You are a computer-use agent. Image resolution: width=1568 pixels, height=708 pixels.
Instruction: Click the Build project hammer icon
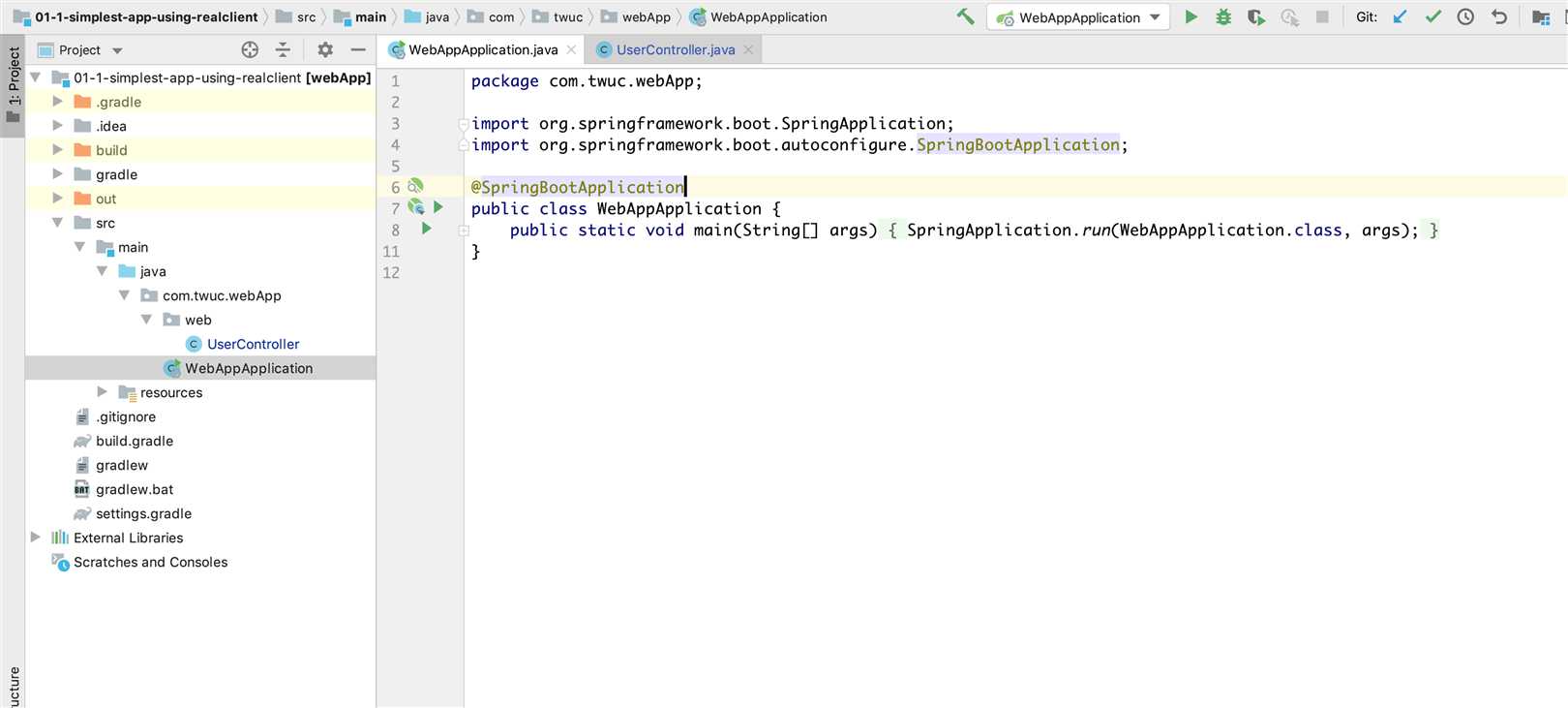(x=965, y=16)
